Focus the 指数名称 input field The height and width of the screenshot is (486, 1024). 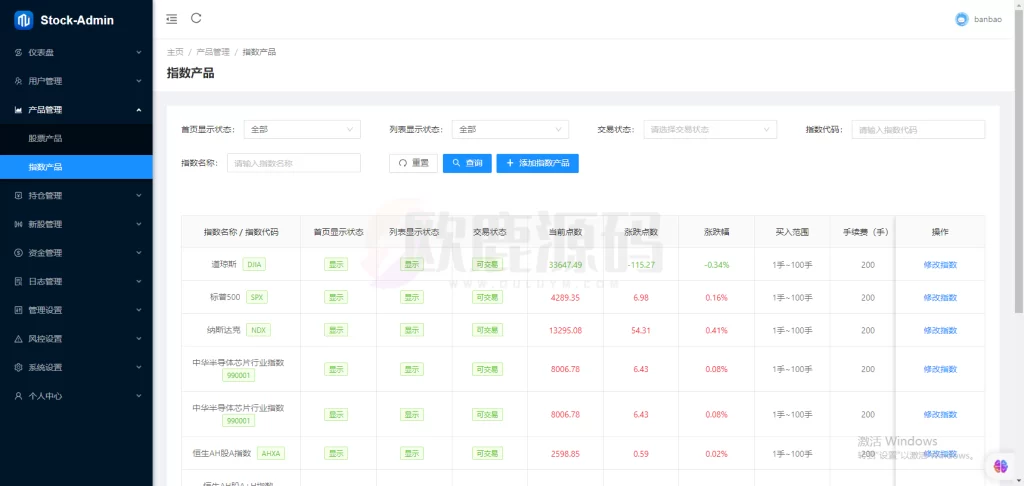click(294, 163)
